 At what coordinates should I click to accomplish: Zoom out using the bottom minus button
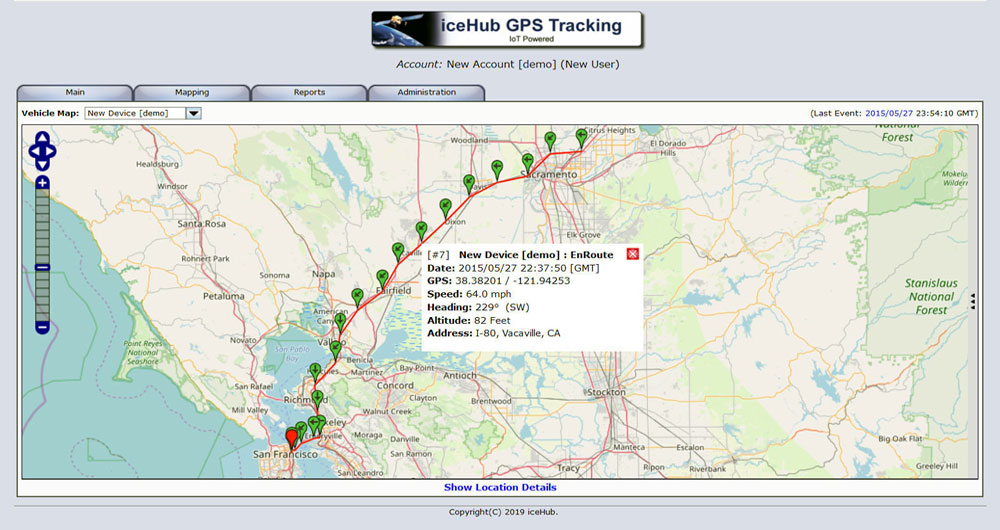(42, 327)
